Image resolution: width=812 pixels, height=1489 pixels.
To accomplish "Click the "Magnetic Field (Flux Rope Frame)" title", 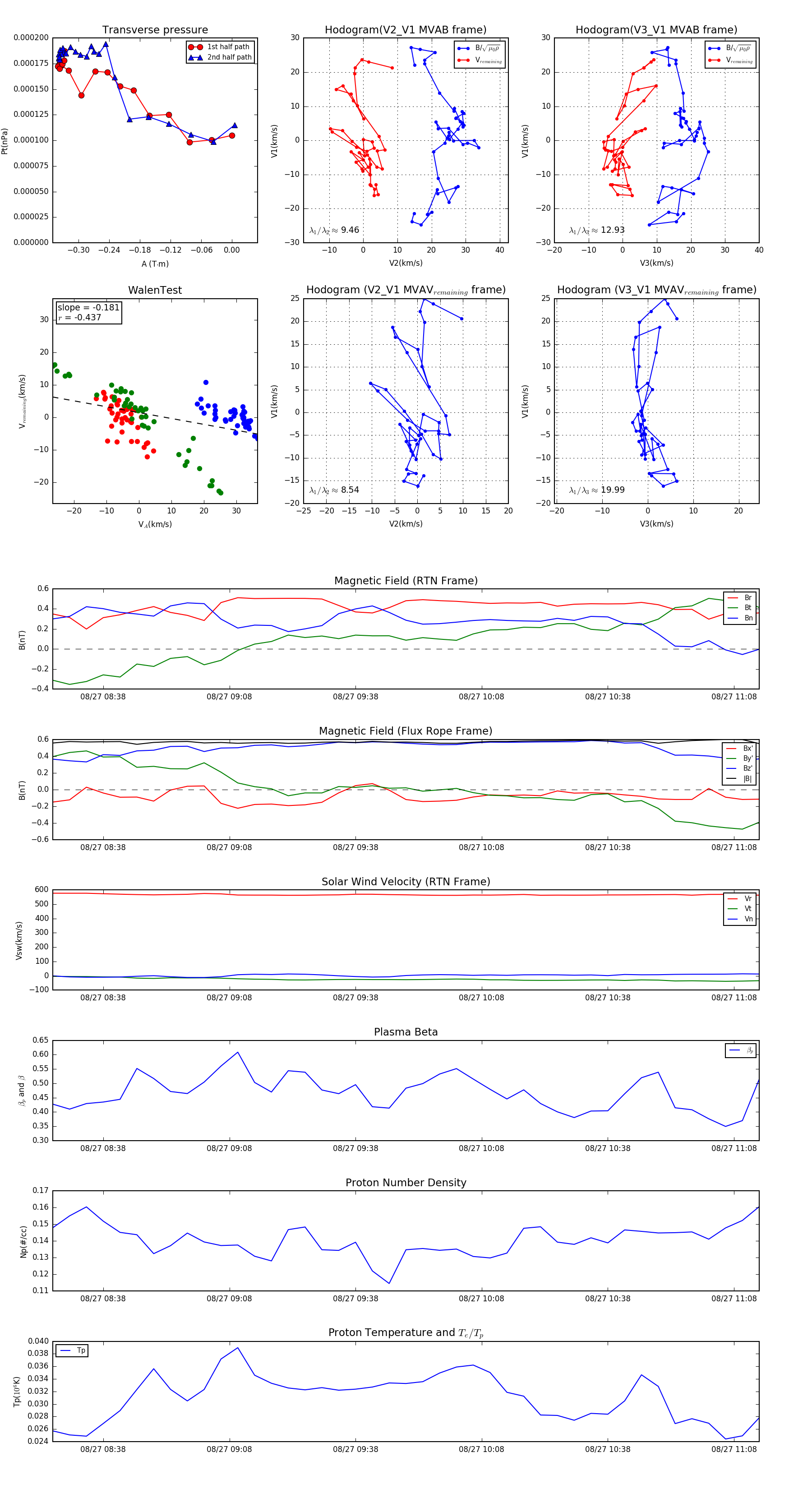I will [406, 731].
